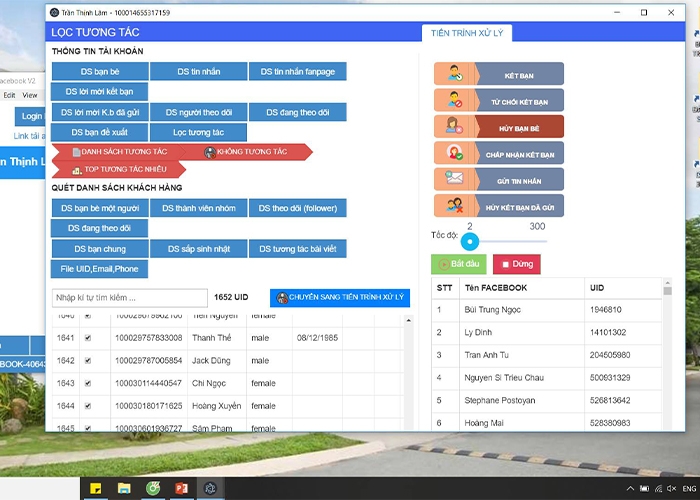The height and width of the screenshot is (500, 700).
Task: Click the network tray icon
Action: pos(658,488)
